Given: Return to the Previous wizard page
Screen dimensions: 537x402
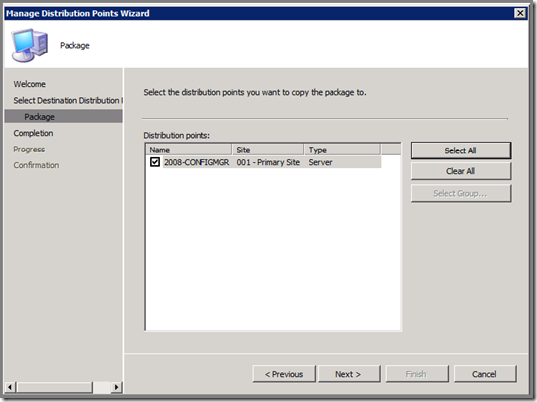Looking at the screenshot, I should point(284,374).
